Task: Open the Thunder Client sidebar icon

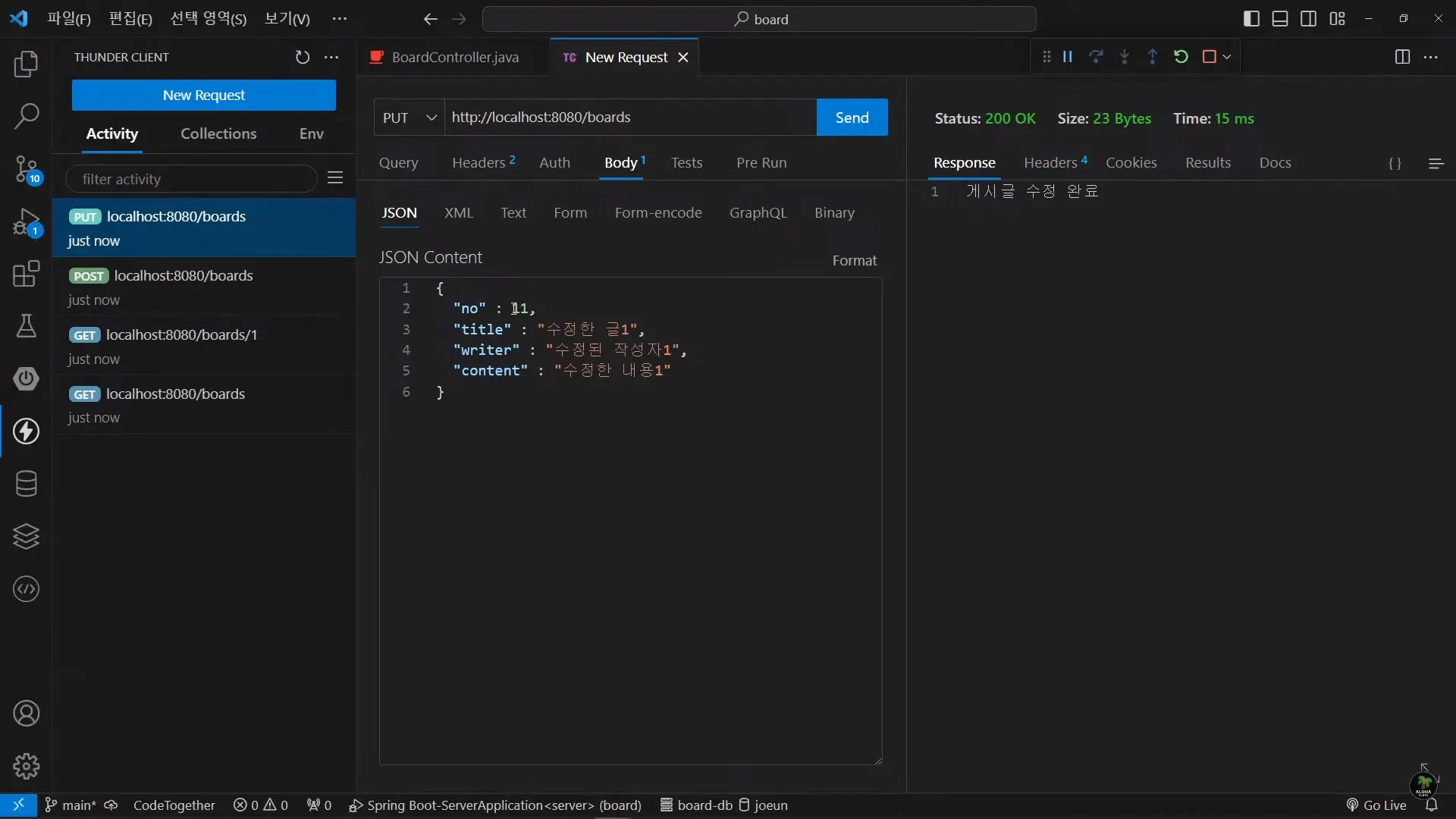Action: tap(27, 431)
